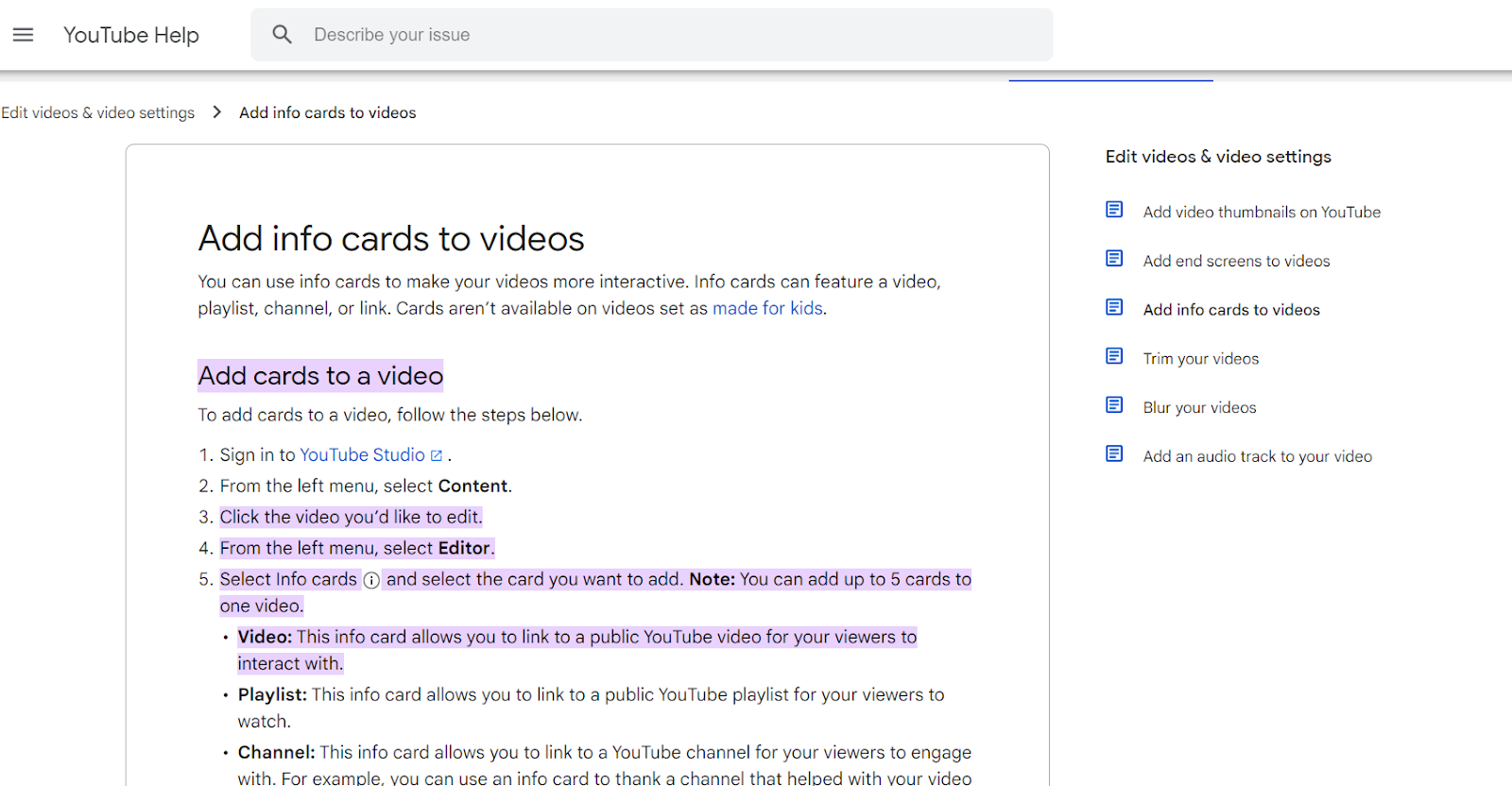The height and width of the screenshot is (786, 1512).
Task: Click the Video: bullet item text
Action: point(577,650)
